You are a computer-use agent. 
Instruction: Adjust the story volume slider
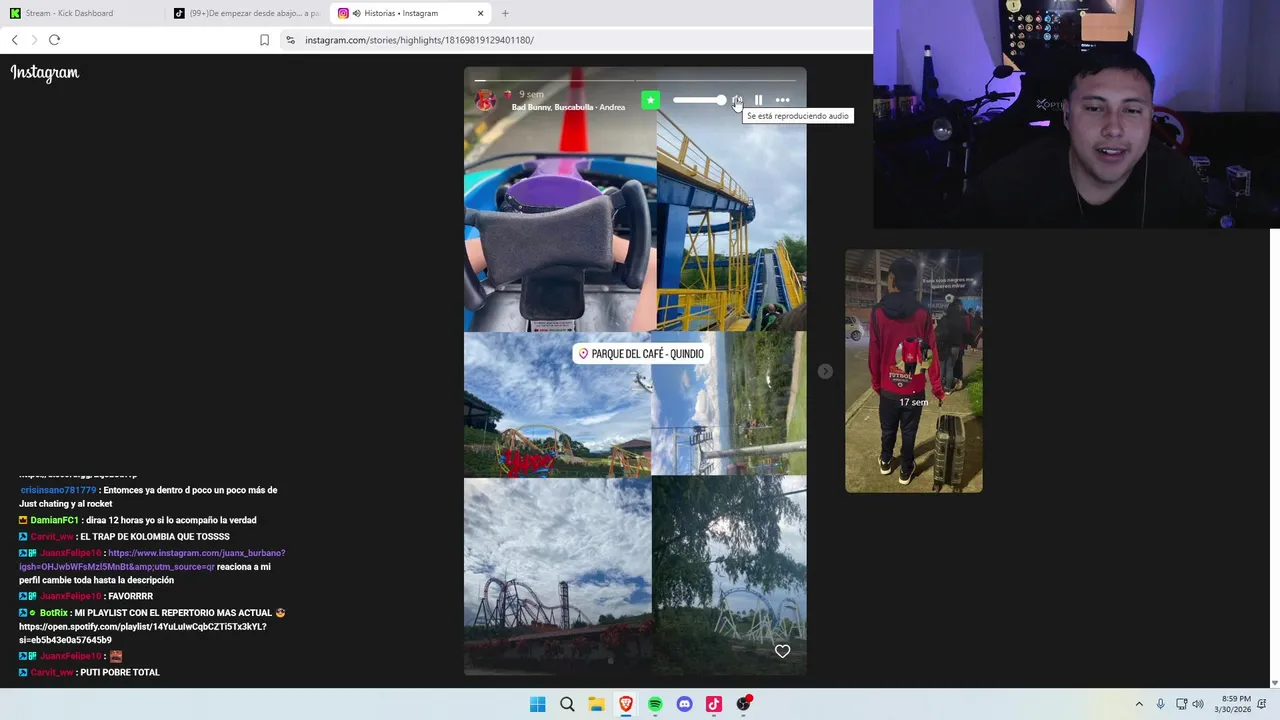[x=699, y=100]
